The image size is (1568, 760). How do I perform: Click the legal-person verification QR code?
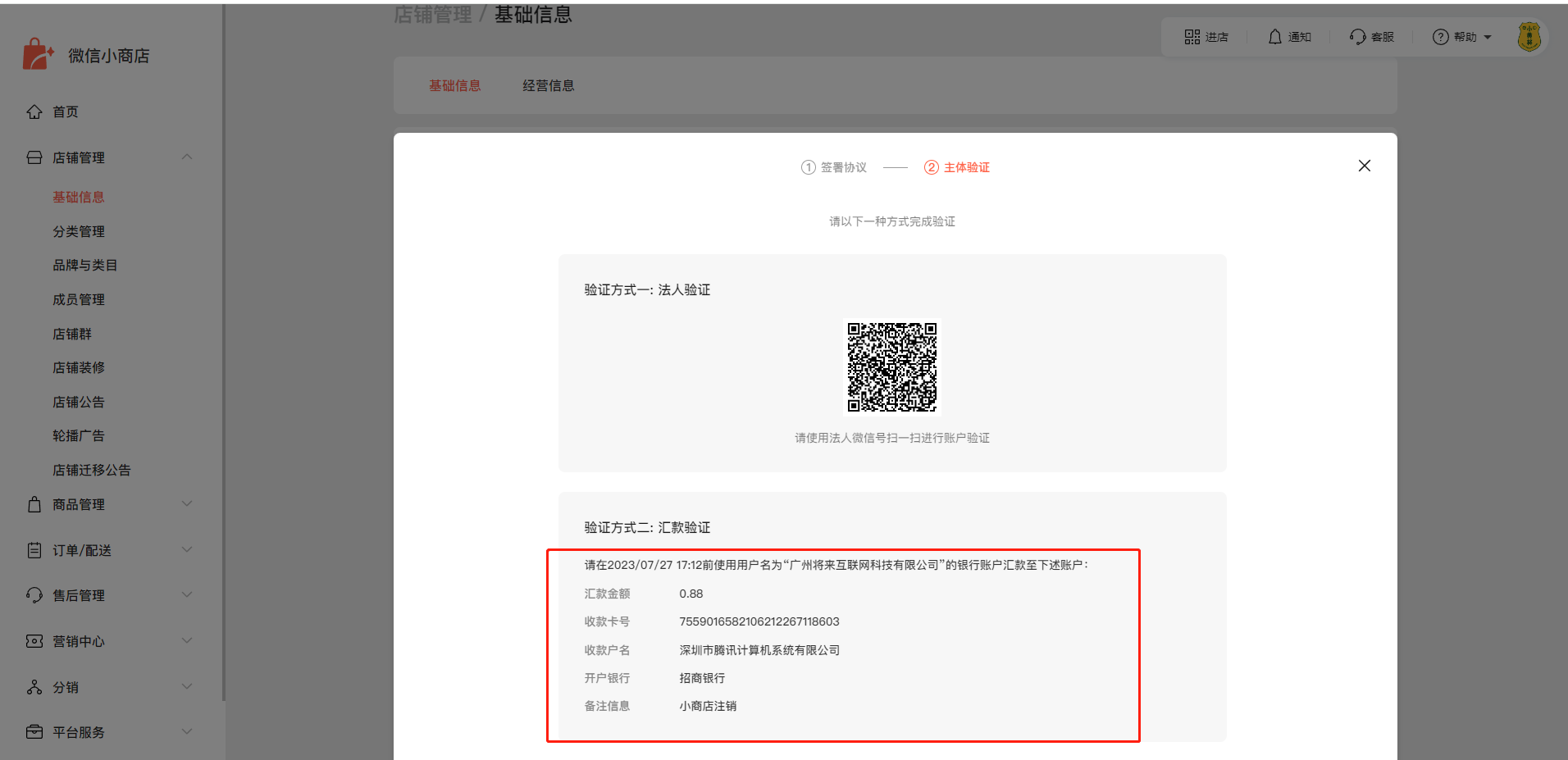892,367
